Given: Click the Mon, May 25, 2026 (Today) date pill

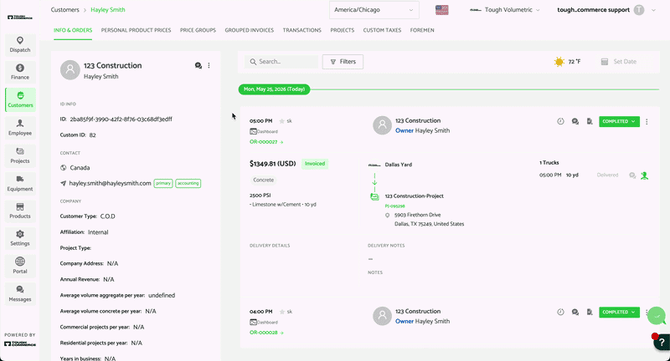Looking at the screenshot, I should [274, 89].
